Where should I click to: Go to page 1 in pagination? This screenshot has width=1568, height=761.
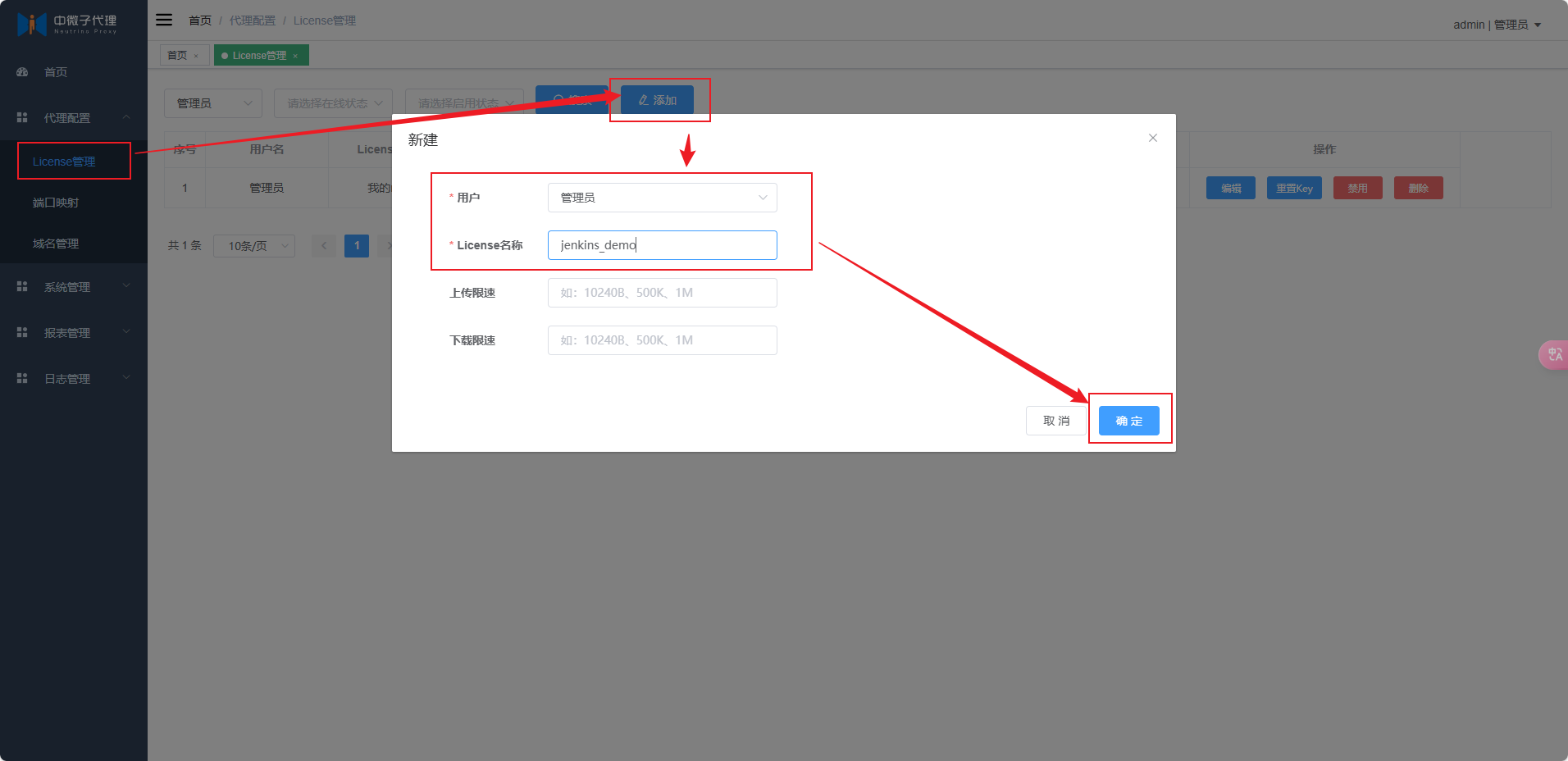pyautogui.click(x=357, y=246)
